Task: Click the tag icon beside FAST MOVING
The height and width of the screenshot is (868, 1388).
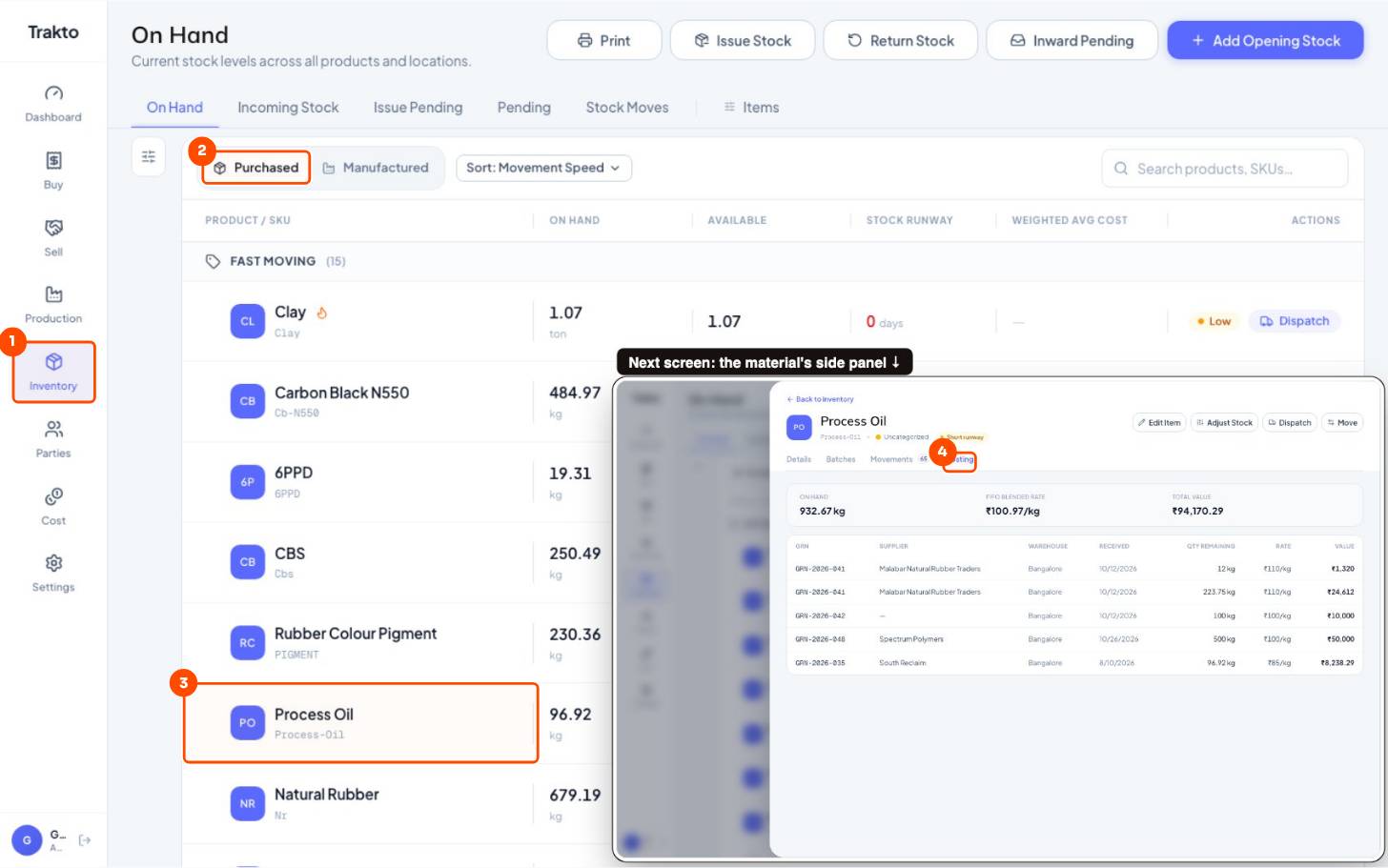Action: [213, 261]
